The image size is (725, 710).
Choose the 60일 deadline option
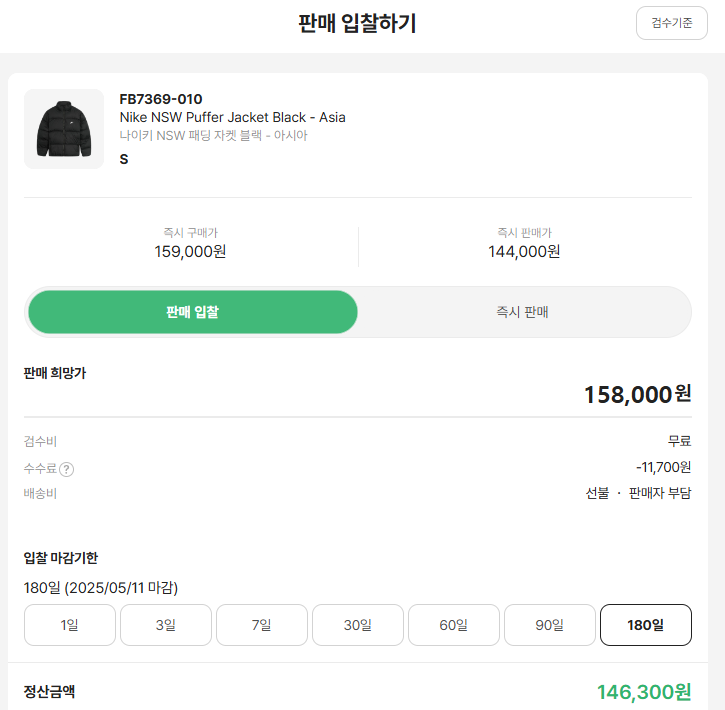pos(454,625)
